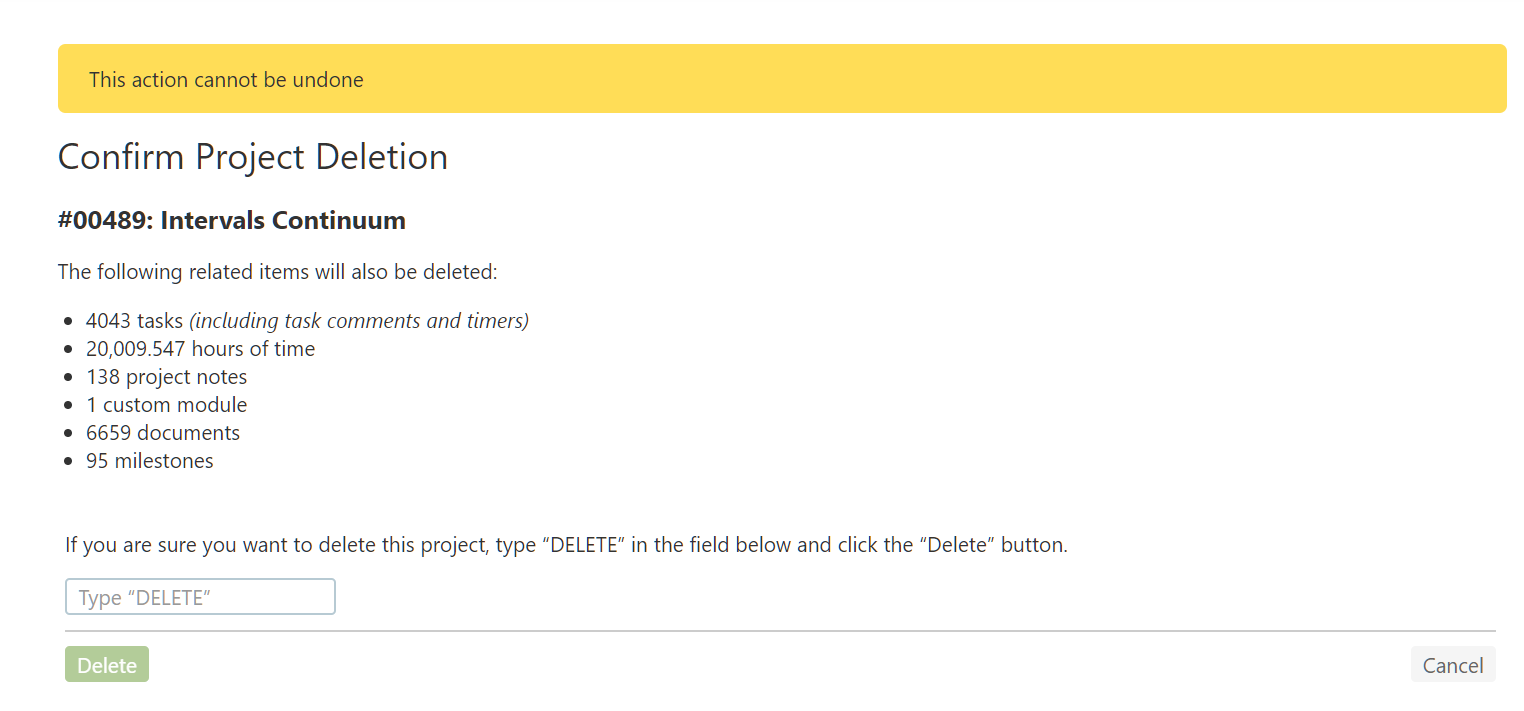Screen dimensions: 1524x711
Task: Select the "1 custom module" entry
Action: (166, 405)
